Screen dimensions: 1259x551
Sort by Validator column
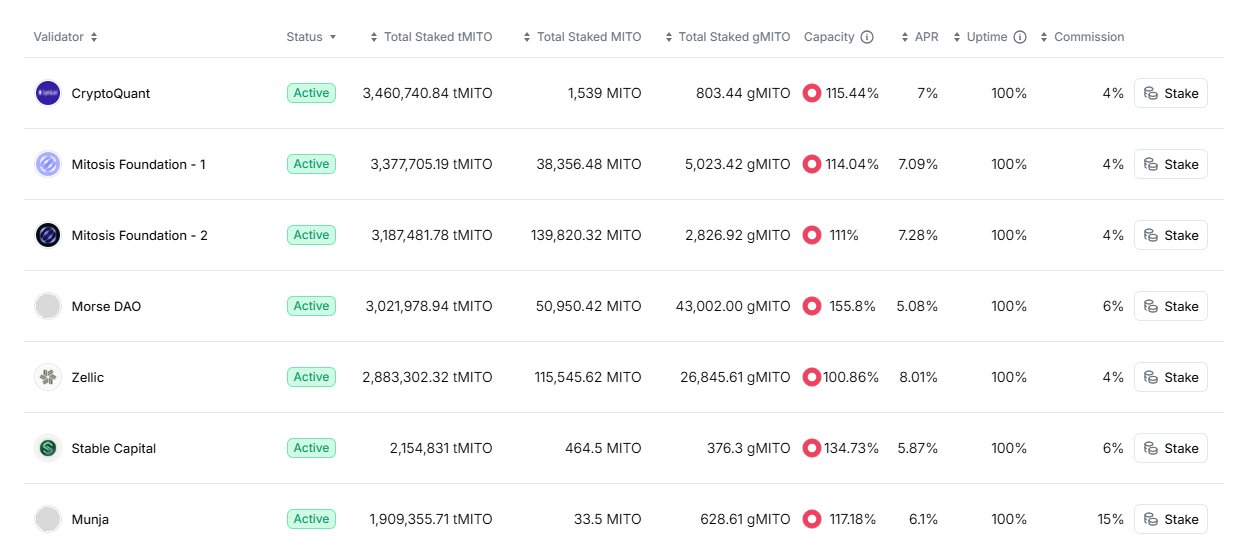point(65,37)
